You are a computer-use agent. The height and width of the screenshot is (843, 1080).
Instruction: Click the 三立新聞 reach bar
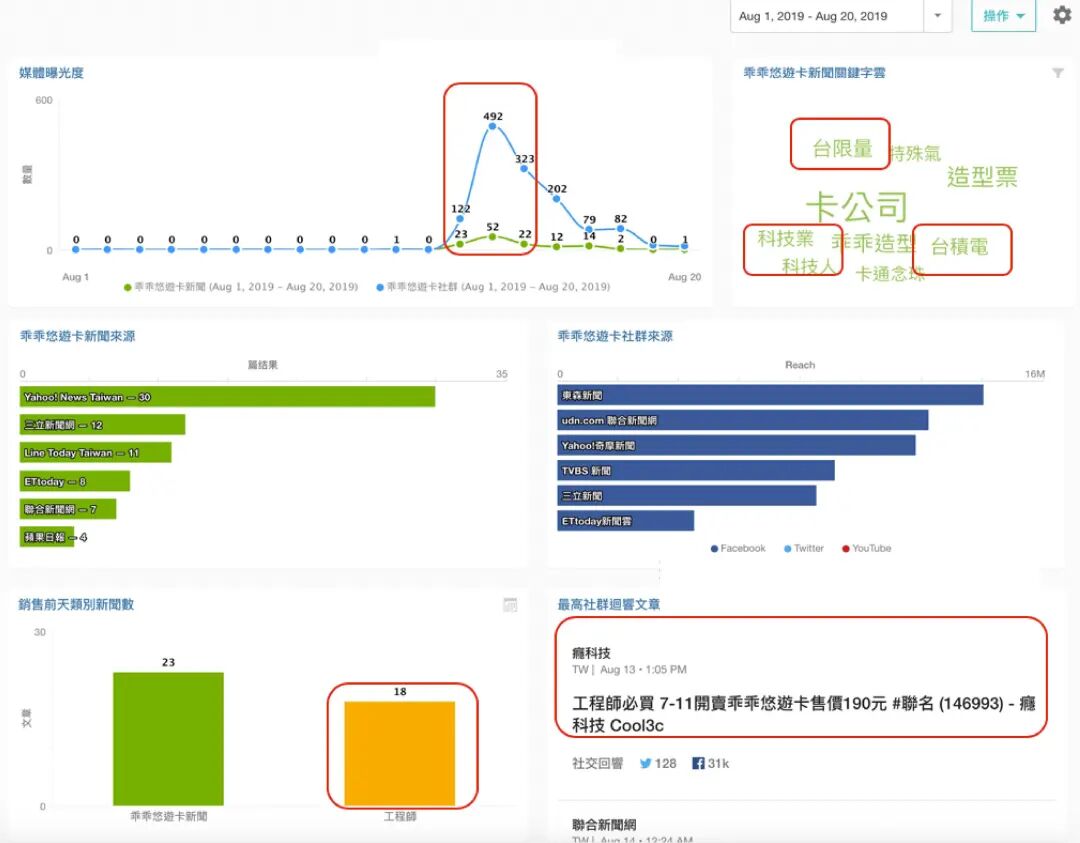click(x=687, y=495)
